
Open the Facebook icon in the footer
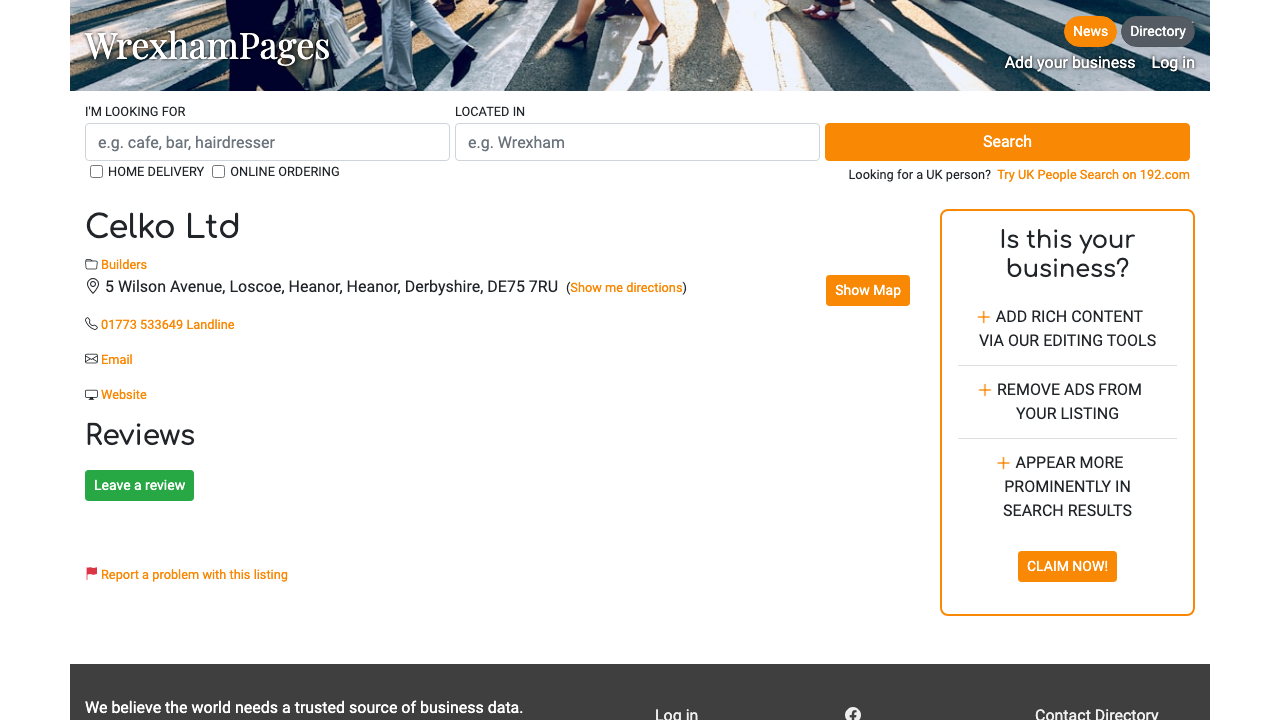pyautogui.click(x=852, y=713)
